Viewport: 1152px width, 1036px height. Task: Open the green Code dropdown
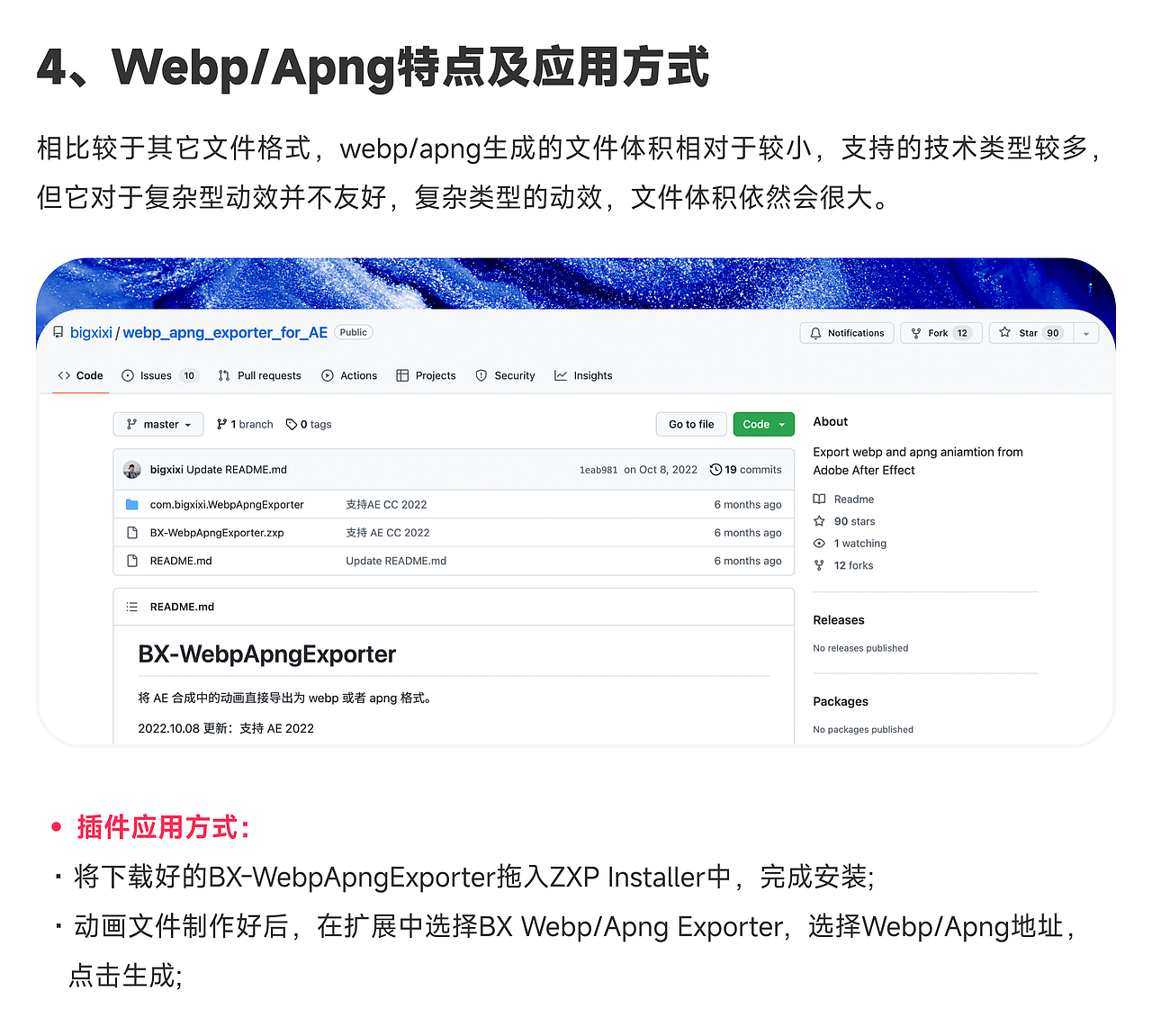click(763, 424)
